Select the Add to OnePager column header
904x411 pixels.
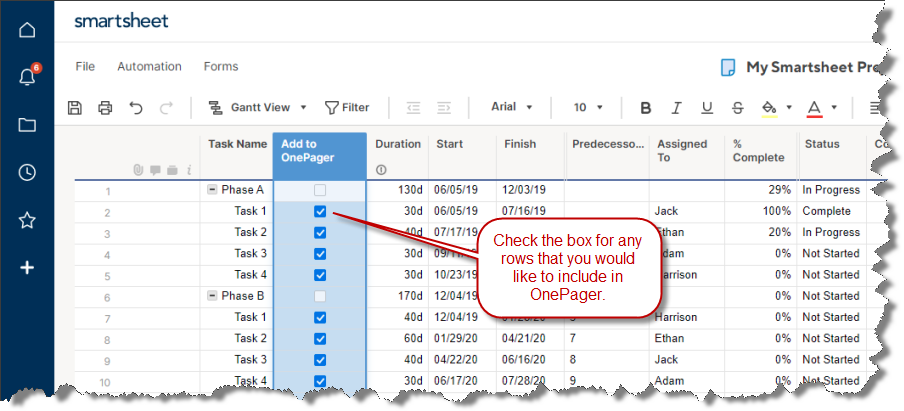[x=319, y=156]
